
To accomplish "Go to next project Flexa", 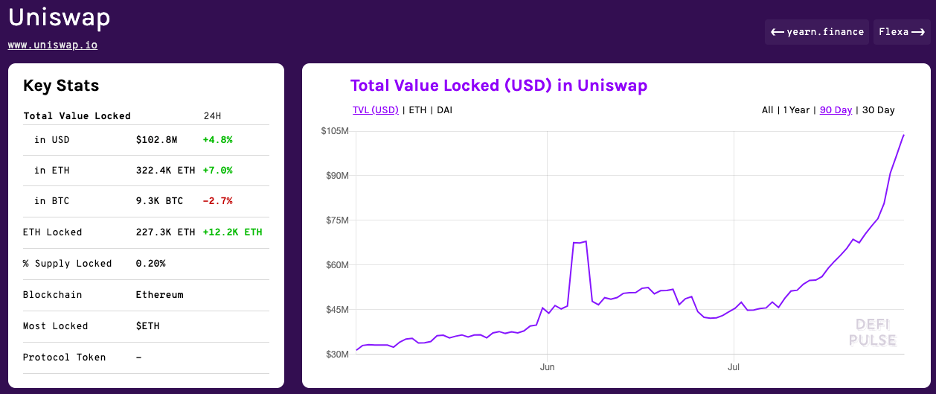I will [902, 32].
